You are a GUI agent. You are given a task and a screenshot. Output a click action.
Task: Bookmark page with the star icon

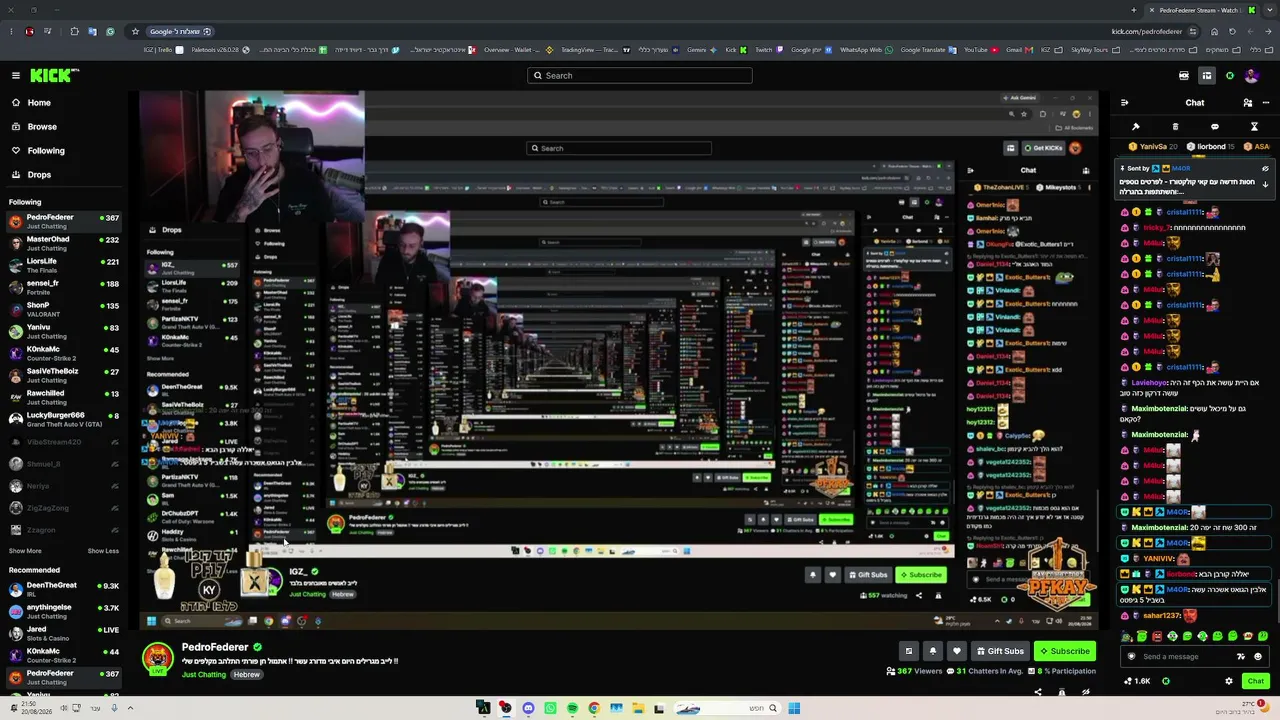[x=136, y=31]
